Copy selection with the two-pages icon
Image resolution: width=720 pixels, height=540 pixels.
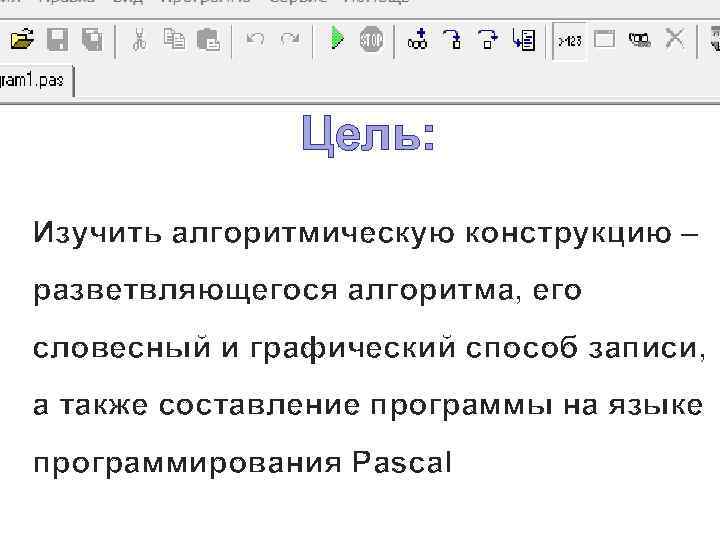tap(174, 39)
